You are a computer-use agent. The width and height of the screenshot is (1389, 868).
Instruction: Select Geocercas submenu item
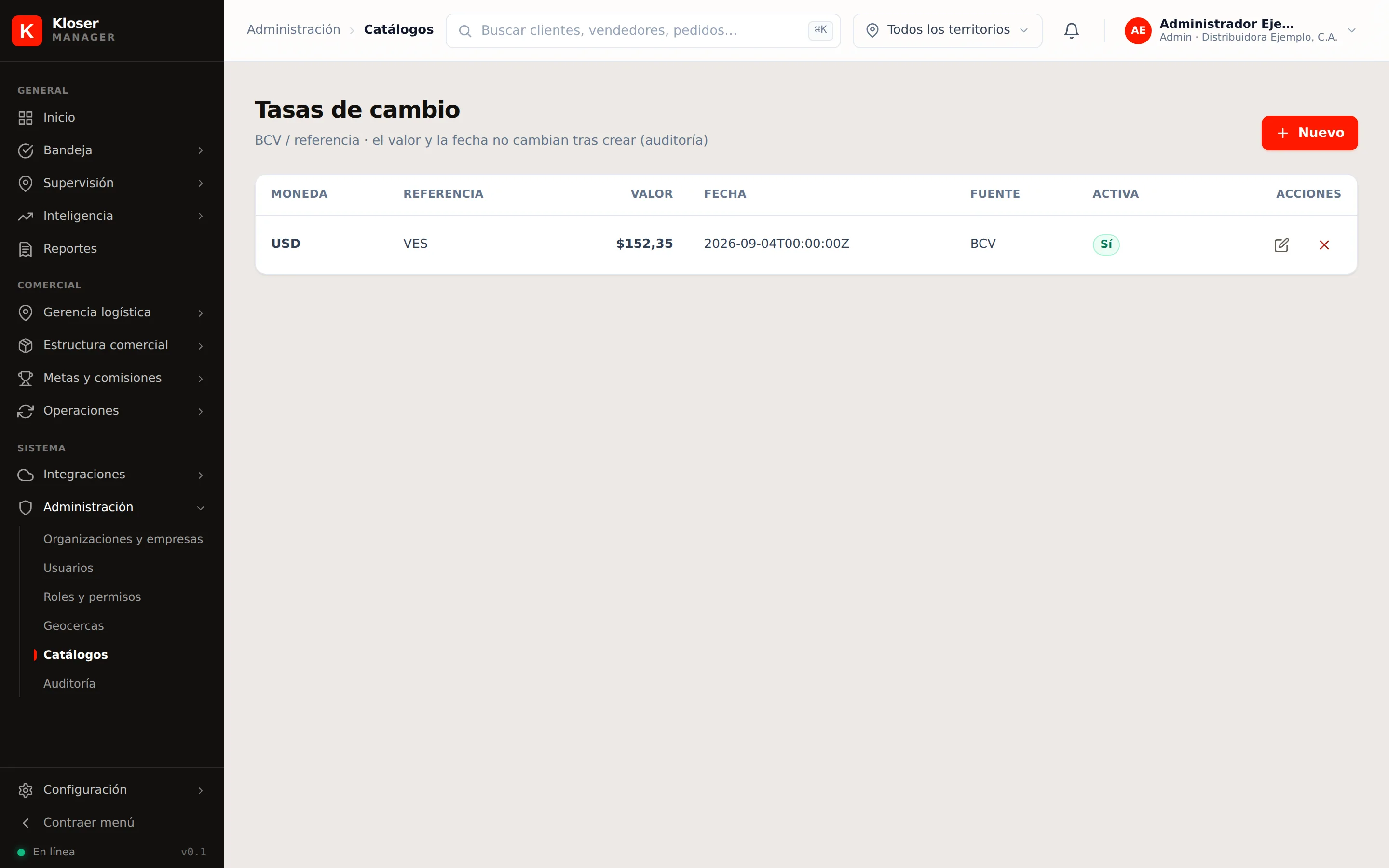pos(73,626)
